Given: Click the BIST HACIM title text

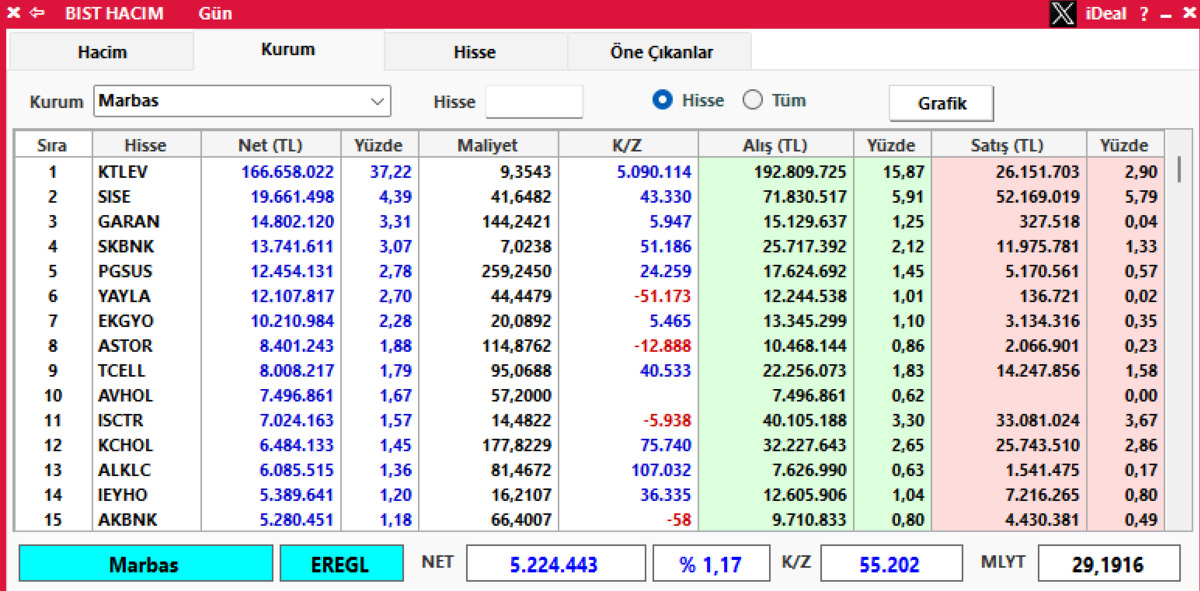Looking at the screenshot, I should tap(114, 14).
